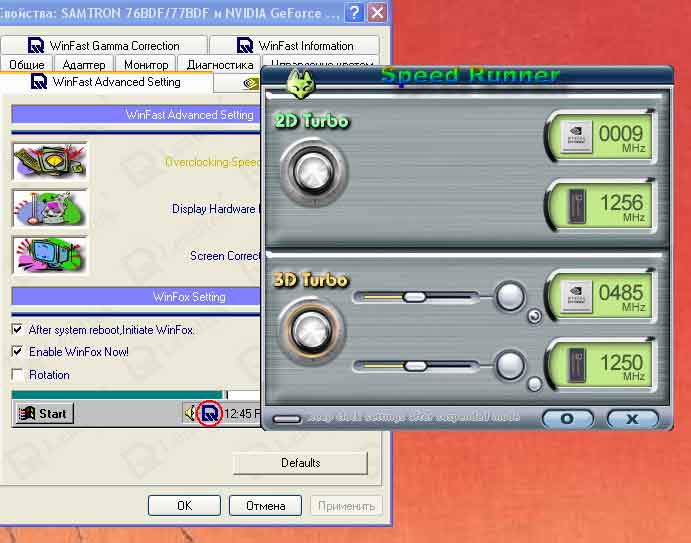The image size is (691, 543).
Task: Click the 2D Turbo core clock chip icon
Action: click(x=576, y=137)
